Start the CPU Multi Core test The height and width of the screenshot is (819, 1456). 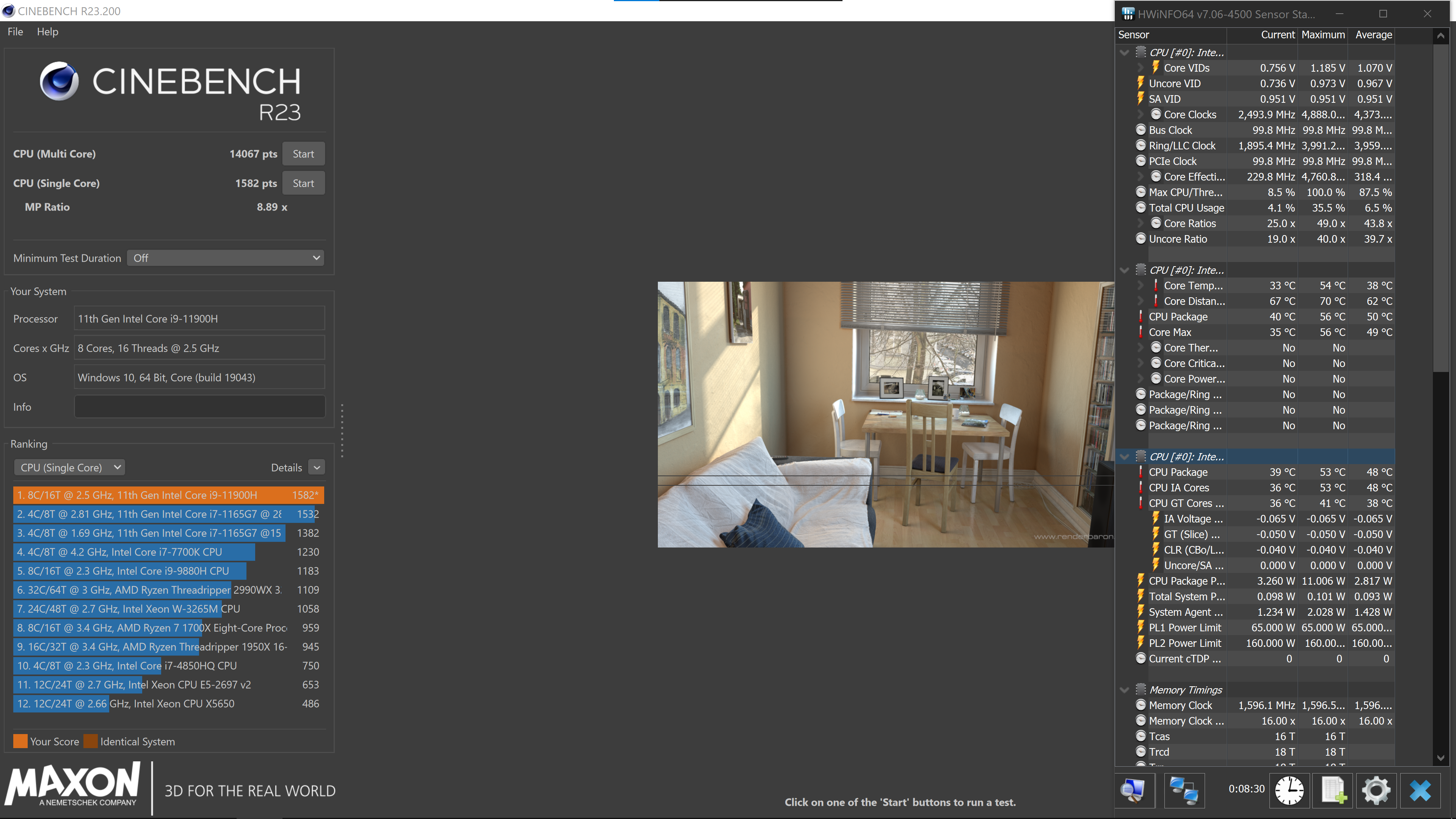303,154
